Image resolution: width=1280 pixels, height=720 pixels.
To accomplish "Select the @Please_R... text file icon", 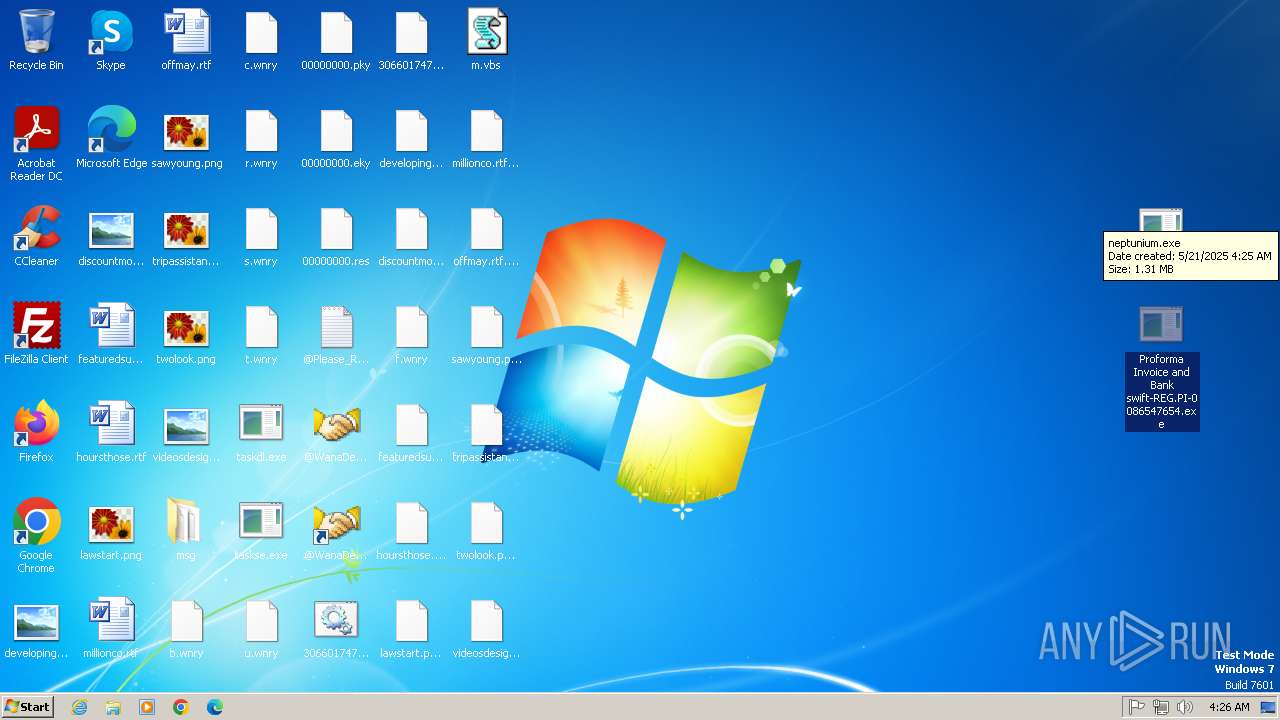I will click(x=336, y=334).
